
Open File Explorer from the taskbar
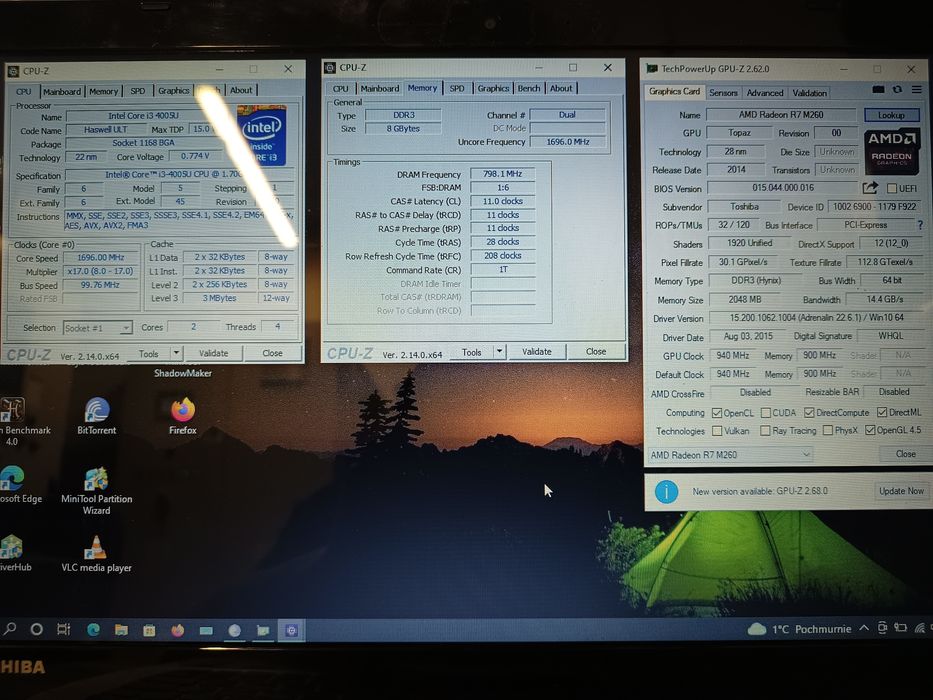click(x=121, y=630)
